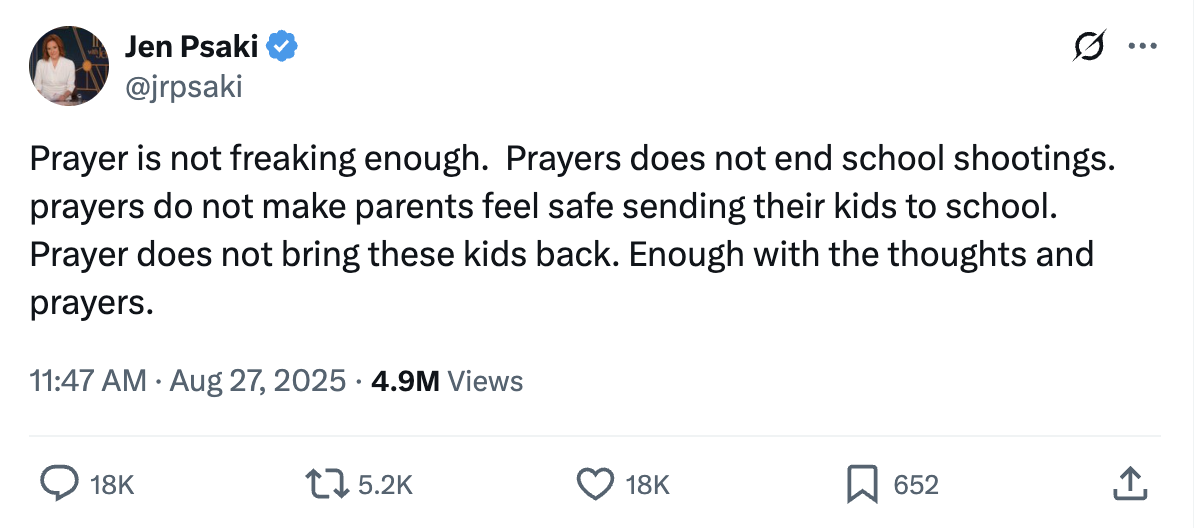The width and height of the screenshot is (1194, 528).
Task: Click the 5.2K repost count
Action: pyautogui.click(x=384, y=486)
